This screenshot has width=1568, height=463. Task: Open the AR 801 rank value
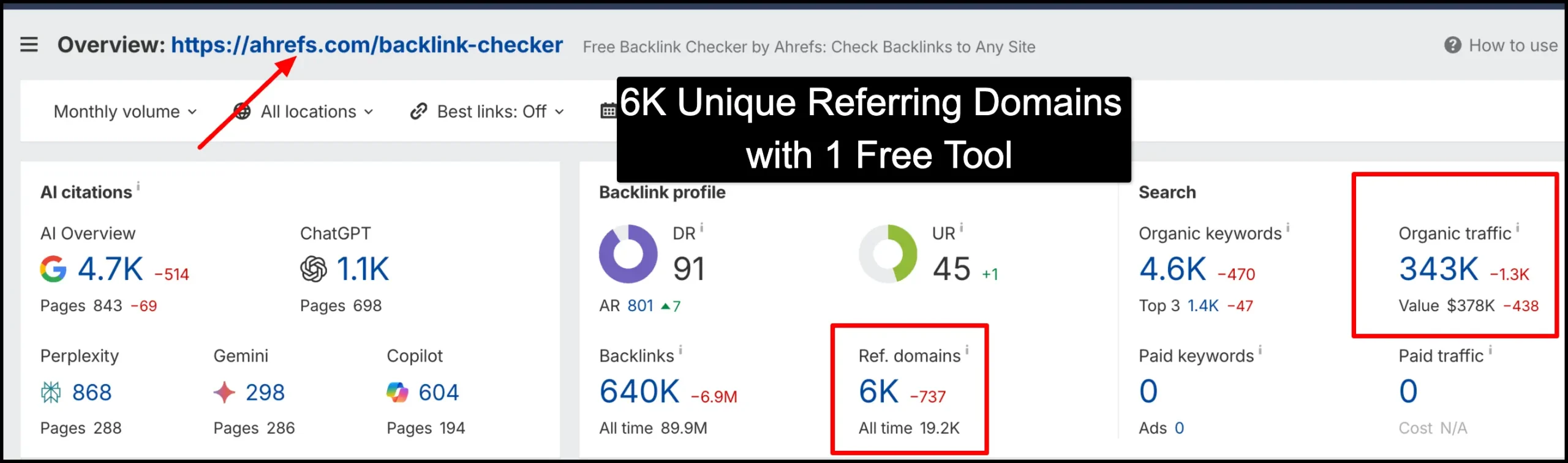641,306
